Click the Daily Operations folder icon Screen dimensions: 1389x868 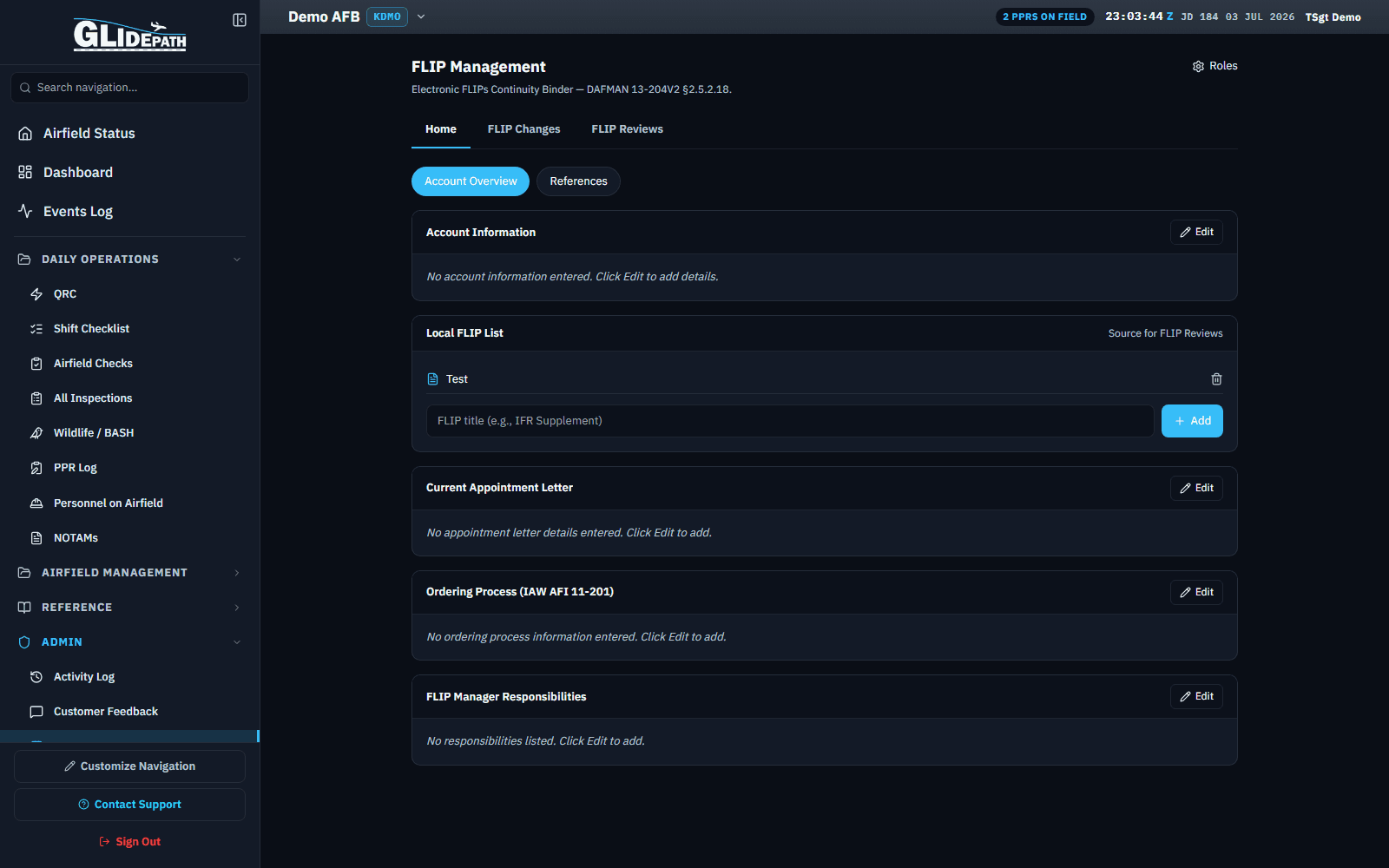click(x=24, y=260)
